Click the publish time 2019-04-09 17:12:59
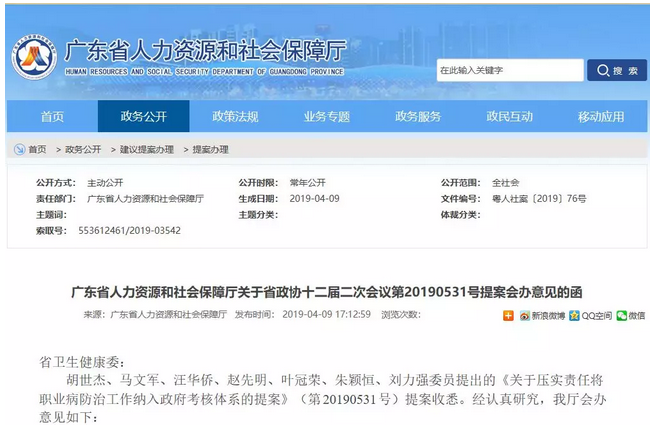The height and width of the screenshot is (434, 655). point(327,314)
